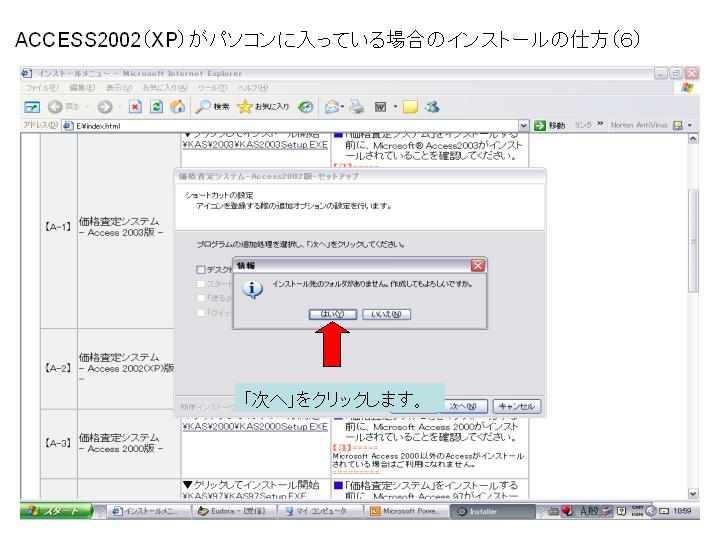The height and width of the screenshot is (540, 720).
Task: Open the お気に入り star favorites panel
Action: coord(263,107)
